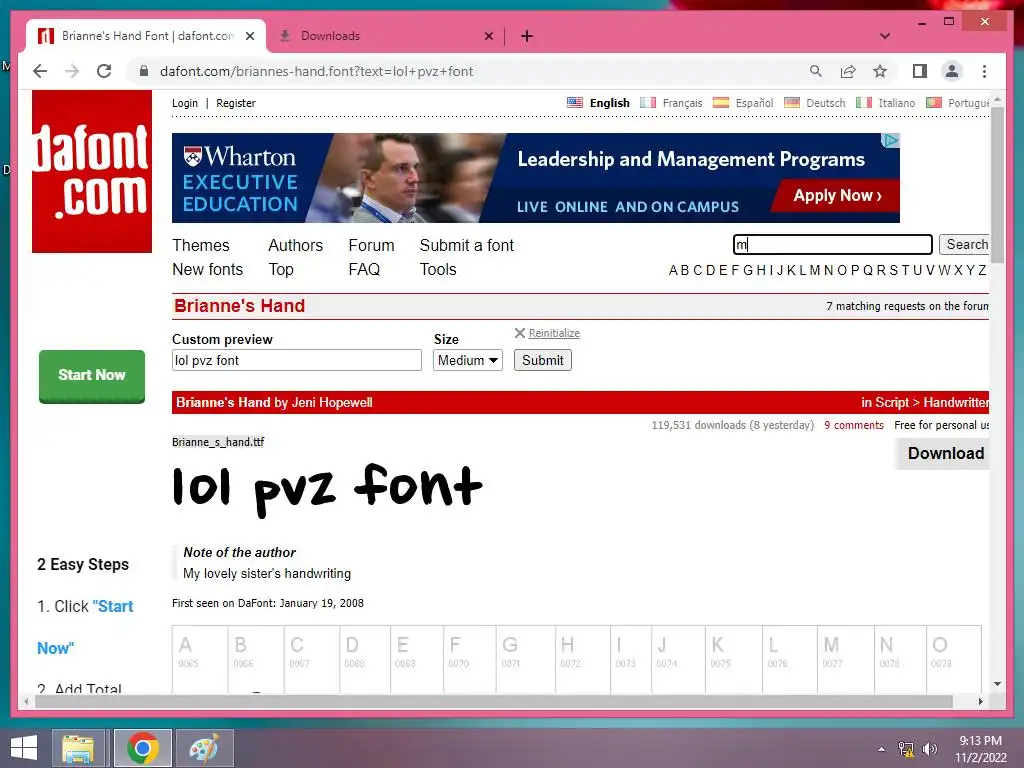The height and width of the screenshot is (768, 1024).
Task: Click the share page icon
Action: [x=848, y=71]
